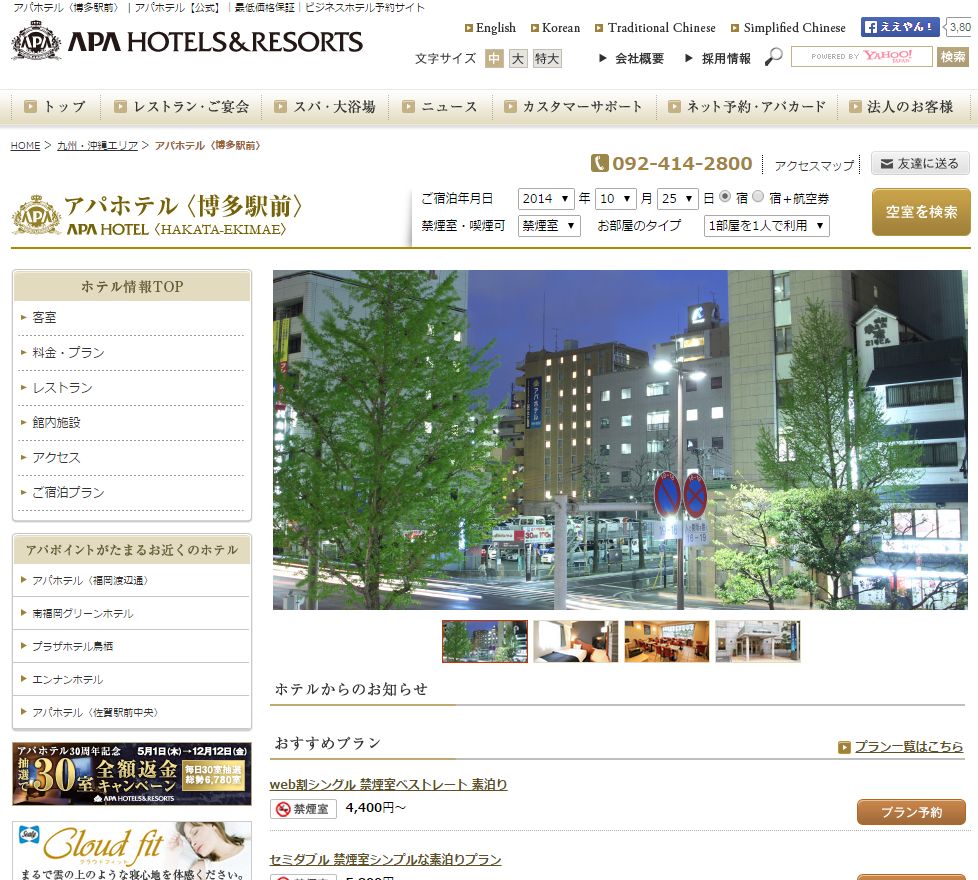Open the カスタマーサポート navigation item
Screen dimensions: 978x880
coord(574,107)
